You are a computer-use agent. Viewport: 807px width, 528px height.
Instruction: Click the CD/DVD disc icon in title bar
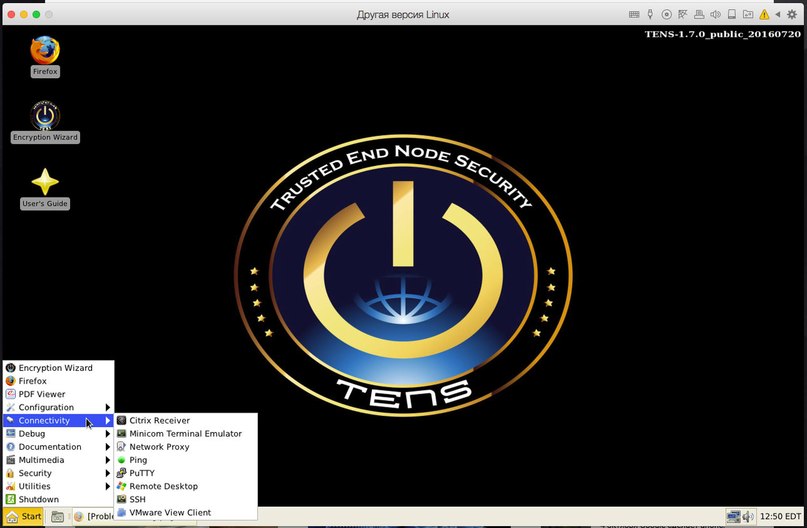(666, 14)
